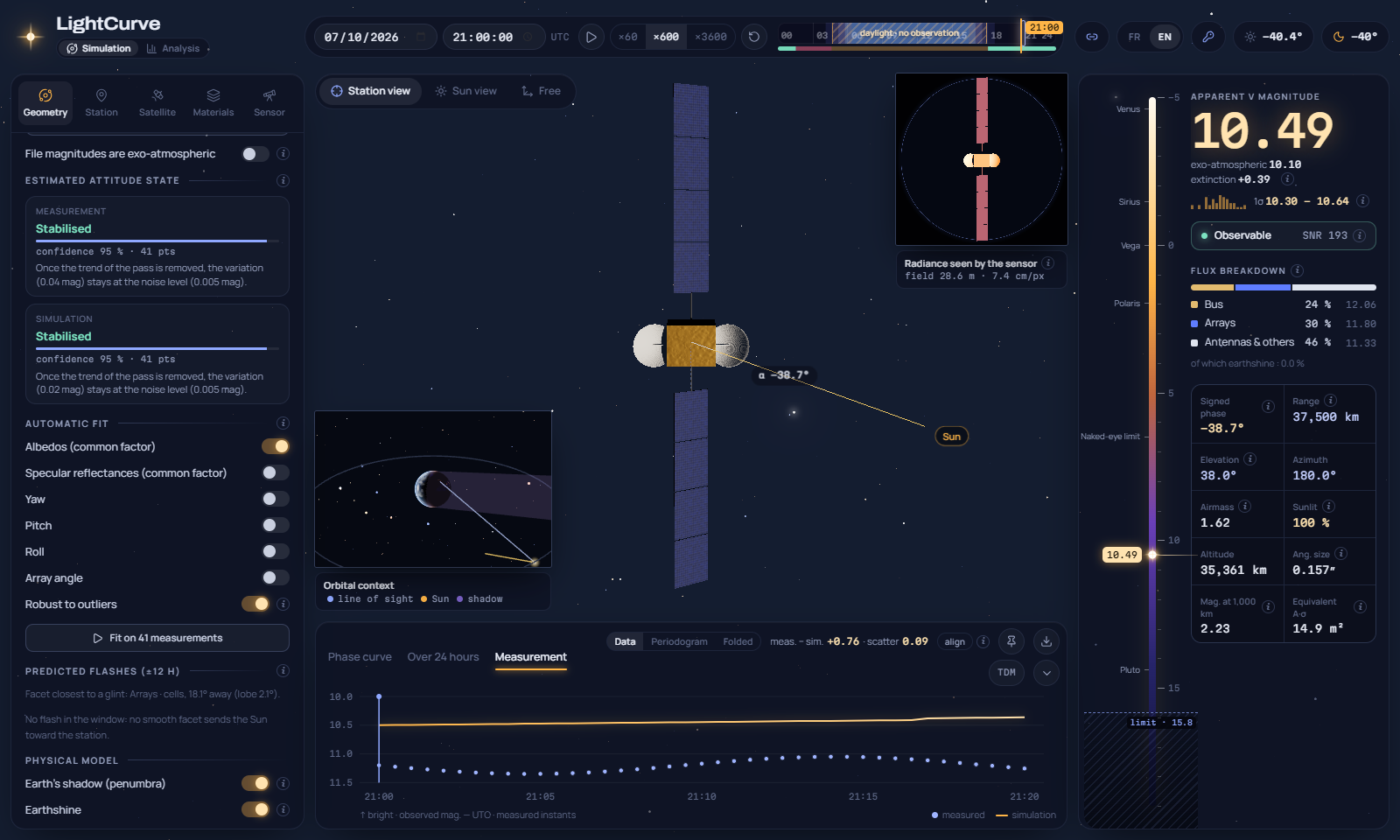Show info for Signed phase value
Viewport: 1400px width, 840px height.
point(1268,406)
